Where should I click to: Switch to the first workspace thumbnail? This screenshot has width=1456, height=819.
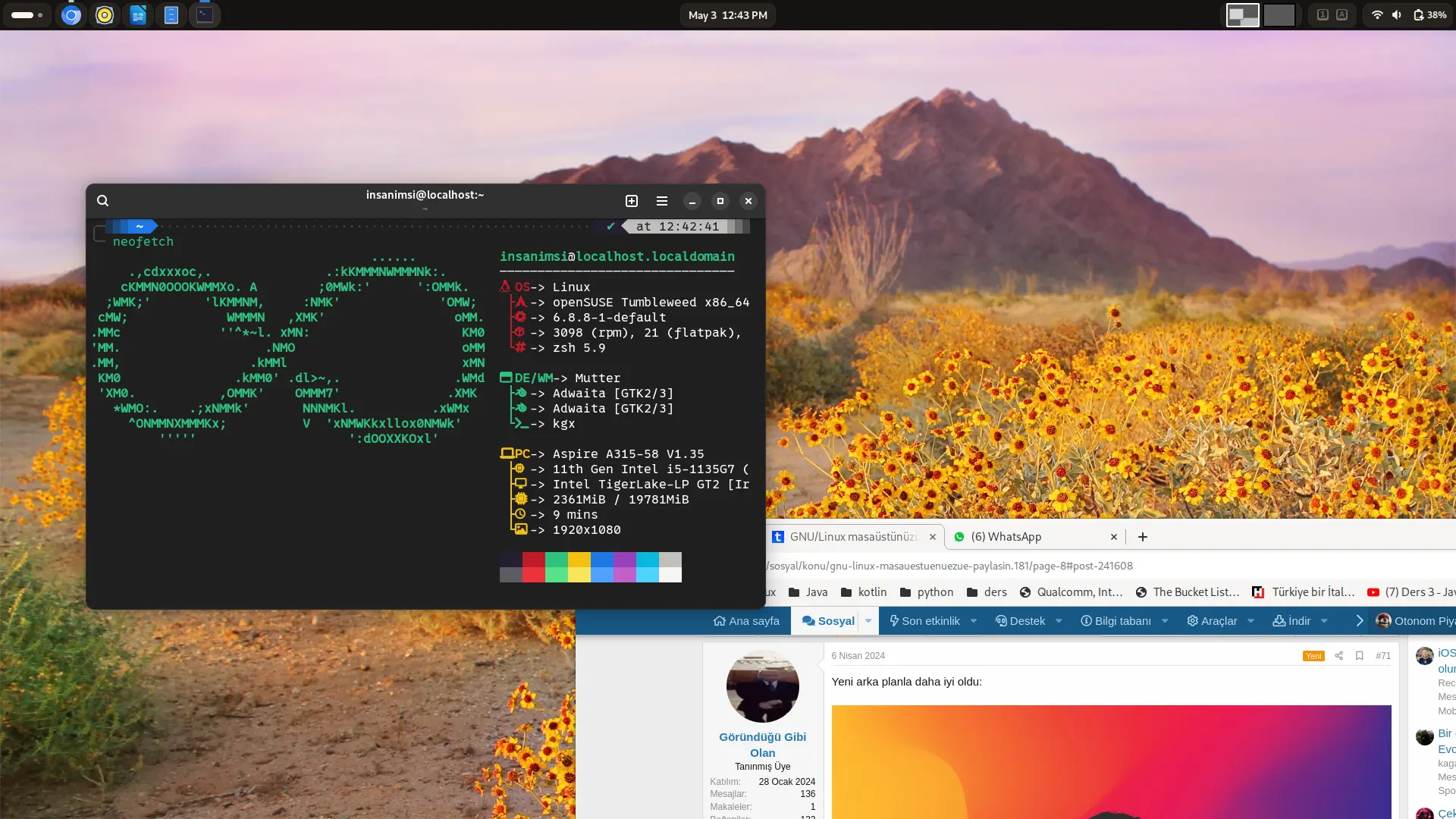1243,15
